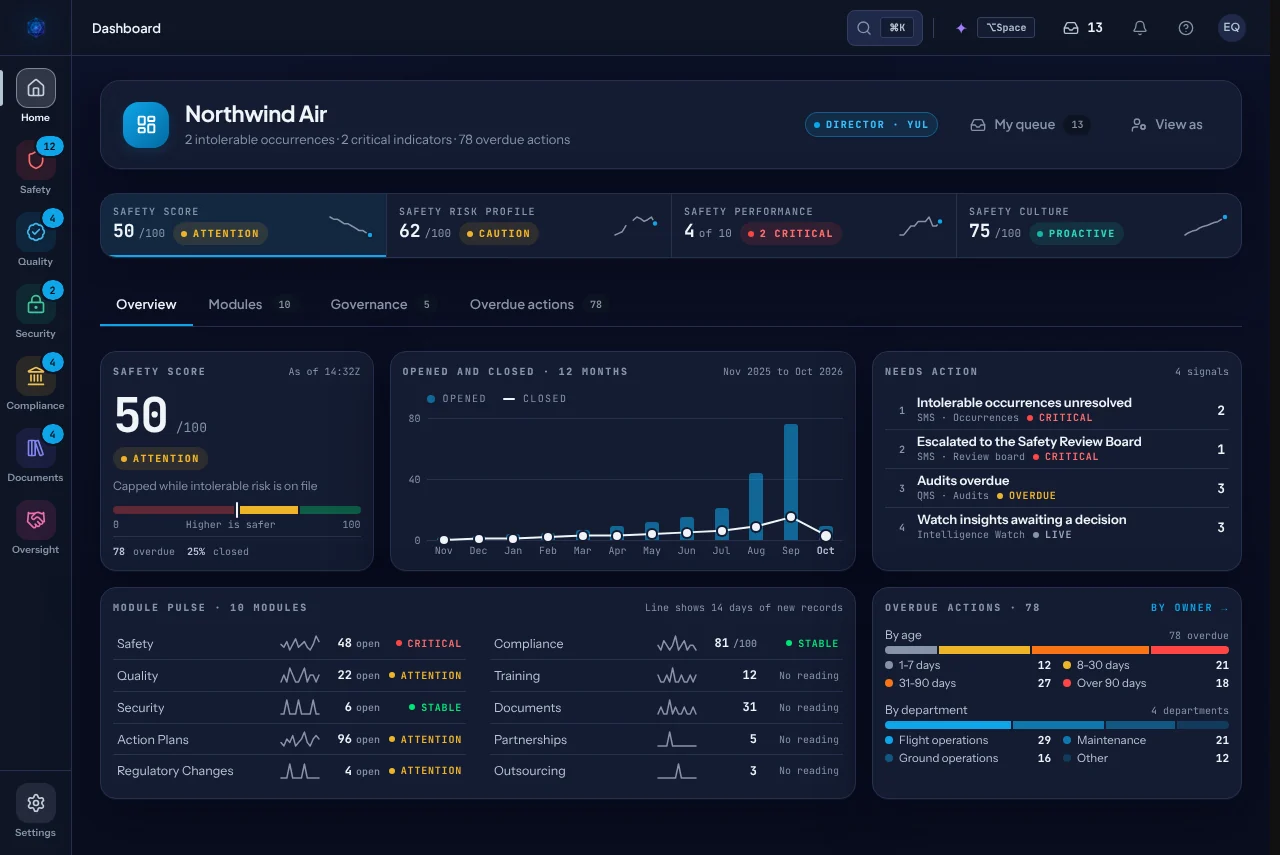Image resolution: width=1280 pixels, height=855 pixels.
Task: Switch to the Modules tab
Action: pyautogui.click(x=252, y=304)
